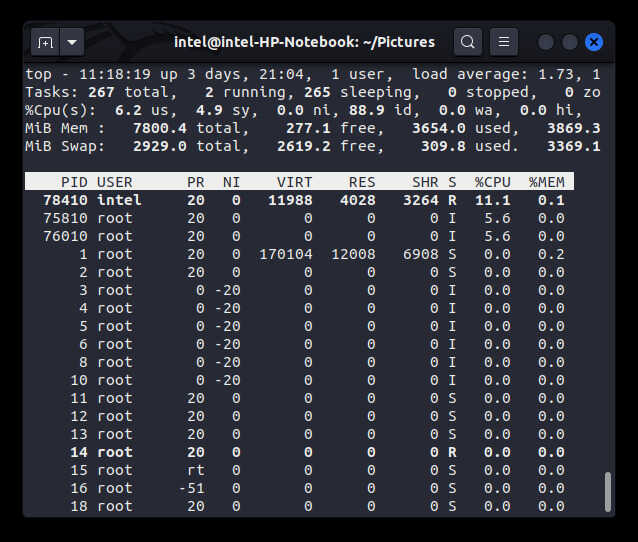The height and width of the screenshot is (542, 638).
Task: Click '7800.4 total' memory value
Action: point(191,128)
